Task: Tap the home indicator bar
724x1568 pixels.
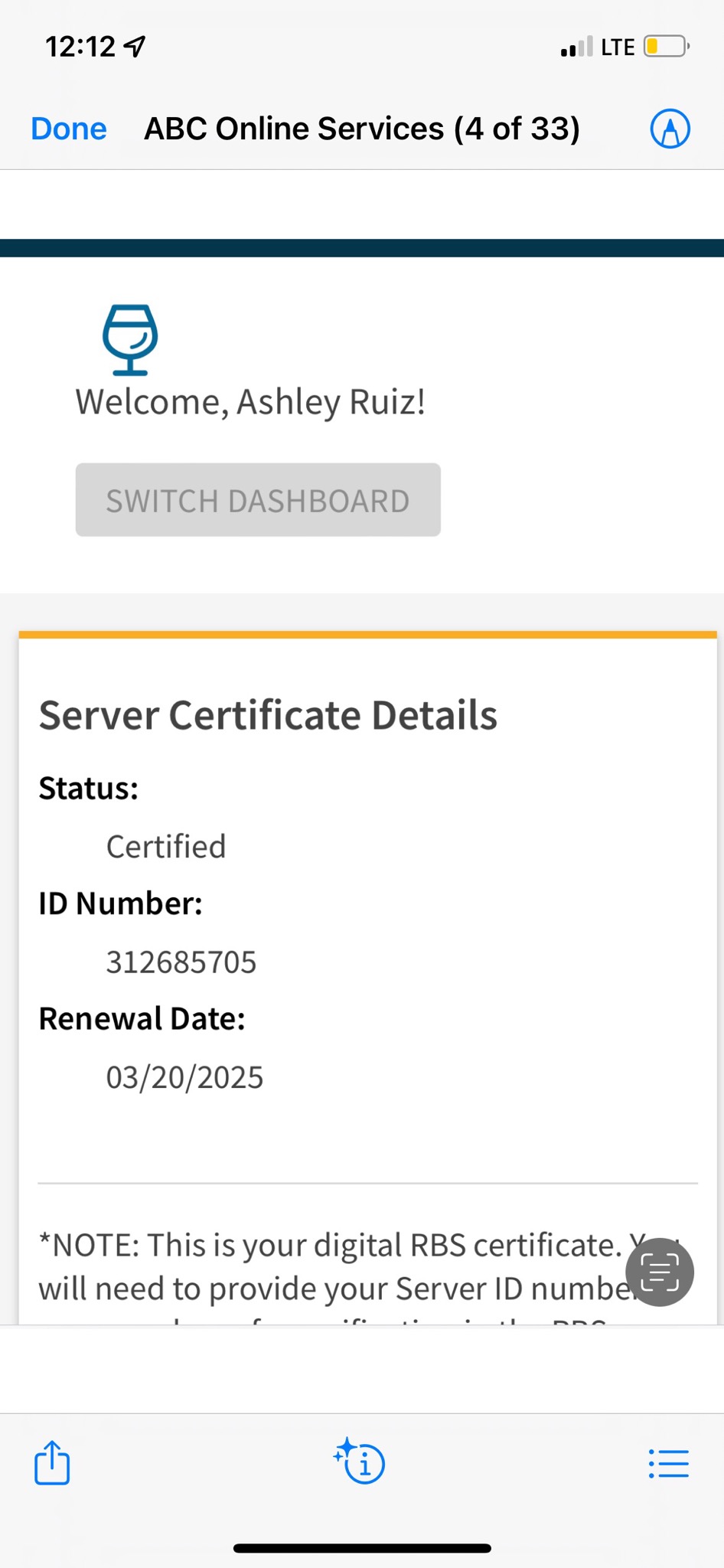Action: (x=362, y=1548)
